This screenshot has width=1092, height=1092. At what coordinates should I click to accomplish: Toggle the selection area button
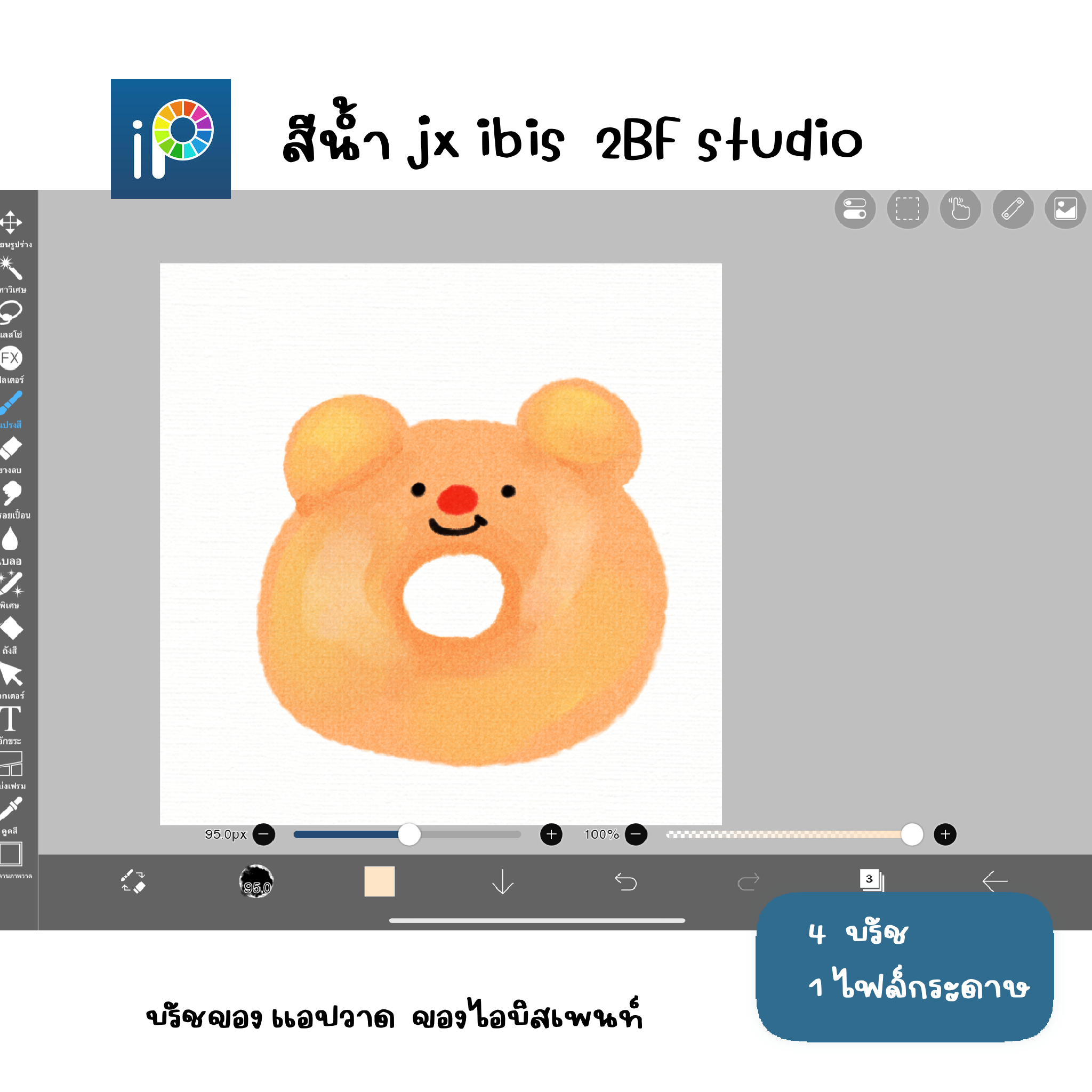point(907,208)
